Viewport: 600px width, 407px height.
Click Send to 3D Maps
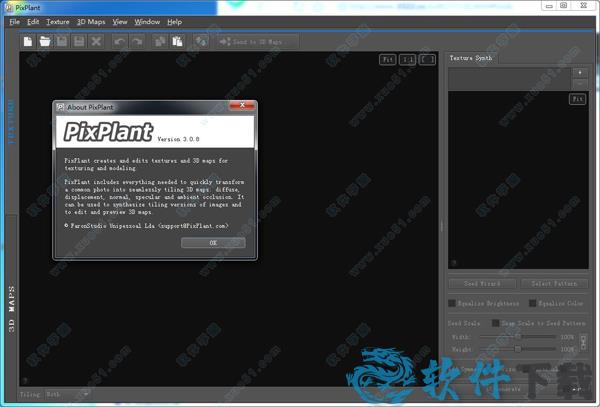pos(258,42)
